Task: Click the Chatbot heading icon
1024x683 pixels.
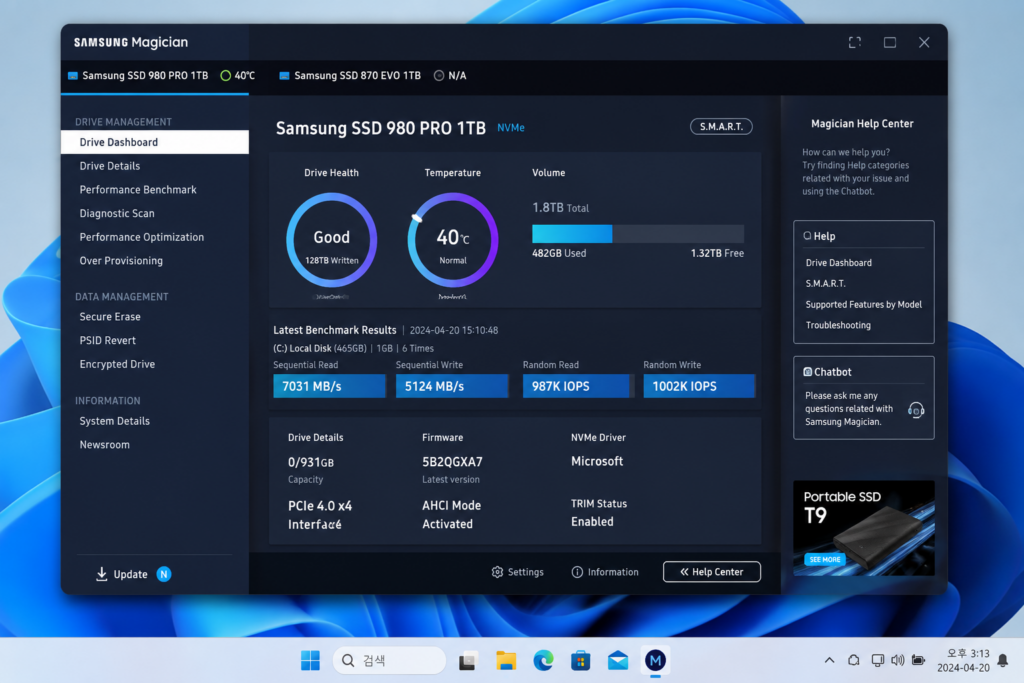Action: [x=807, y=372]
